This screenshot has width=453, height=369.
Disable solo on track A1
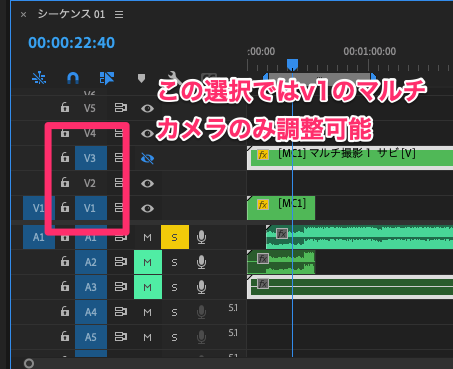click(x=175, y=237)
